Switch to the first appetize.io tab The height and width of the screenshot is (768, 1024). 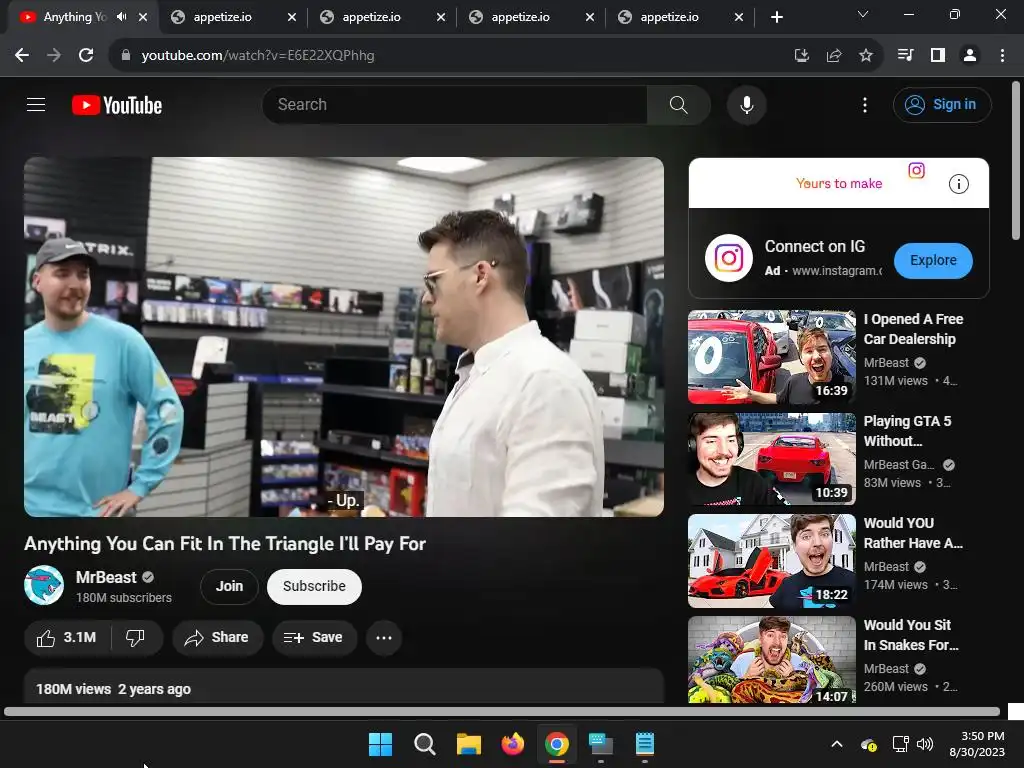[233, 17]
